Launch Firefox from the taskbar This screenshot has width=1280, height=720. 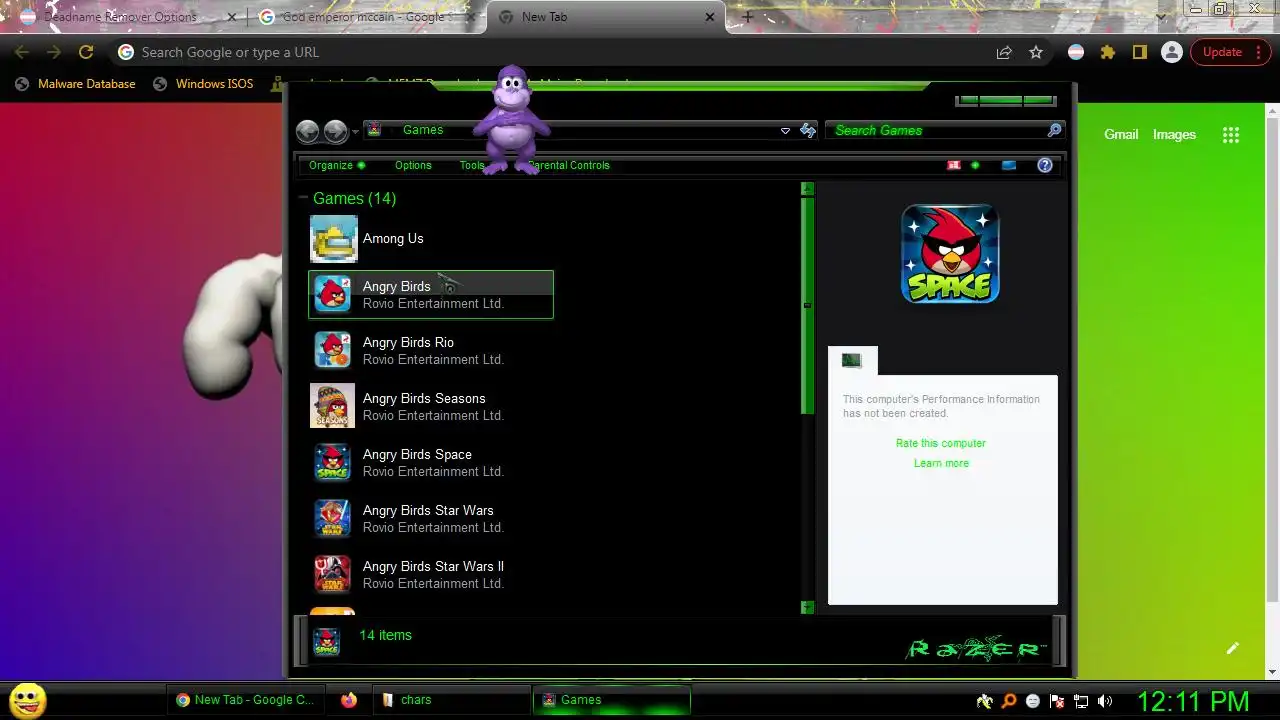pos(348,700)
